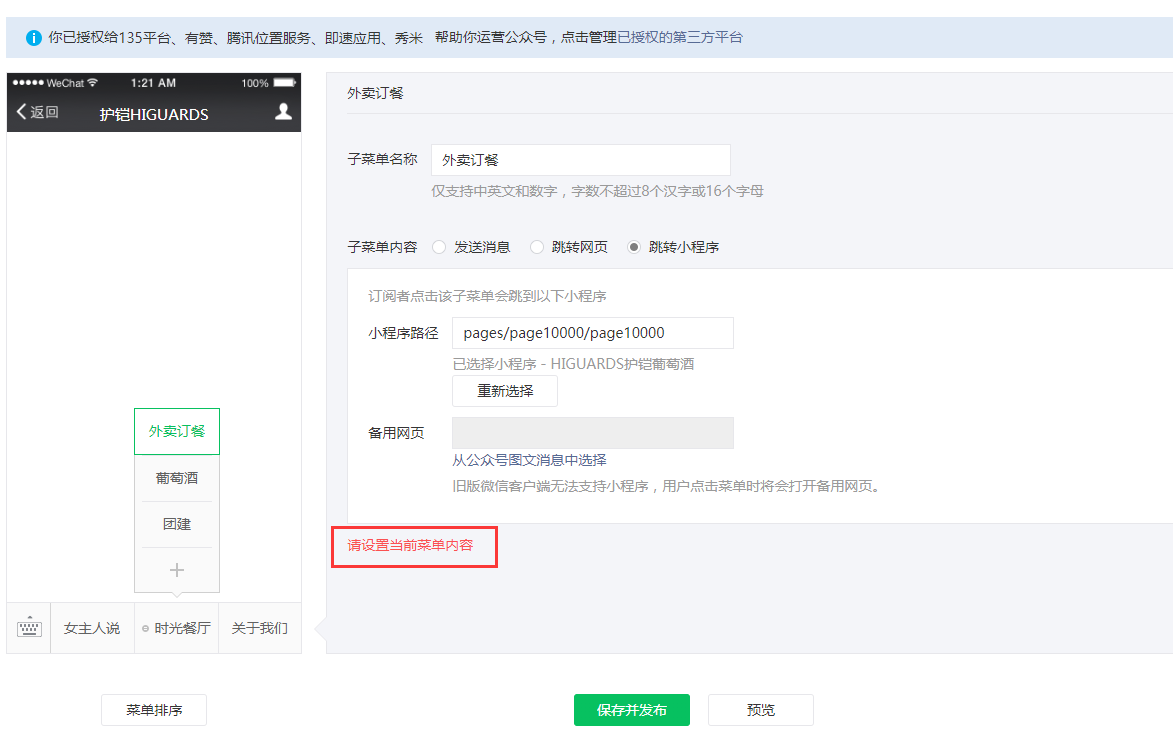Click the blue info icon in notice bar
Screen dimensions: 1173x739
34,37
